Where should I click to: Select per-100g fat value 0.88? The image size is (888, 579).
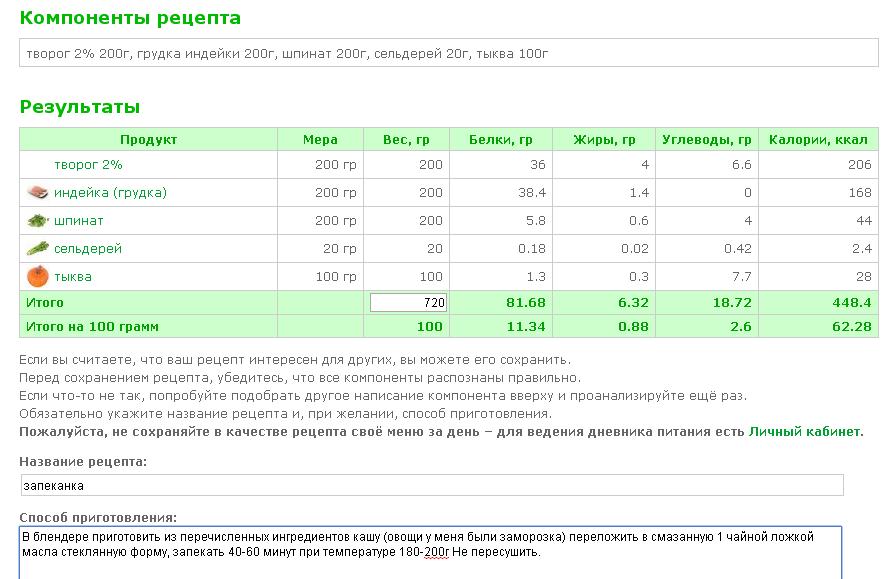pyautogui.click(x=633, y=327)
